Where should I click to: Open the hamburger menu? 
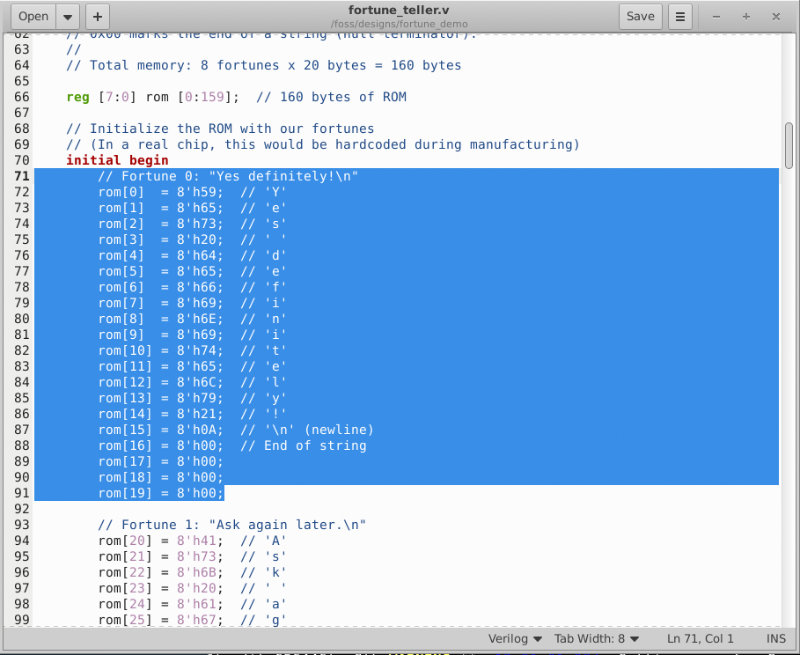tap(678, 16)
